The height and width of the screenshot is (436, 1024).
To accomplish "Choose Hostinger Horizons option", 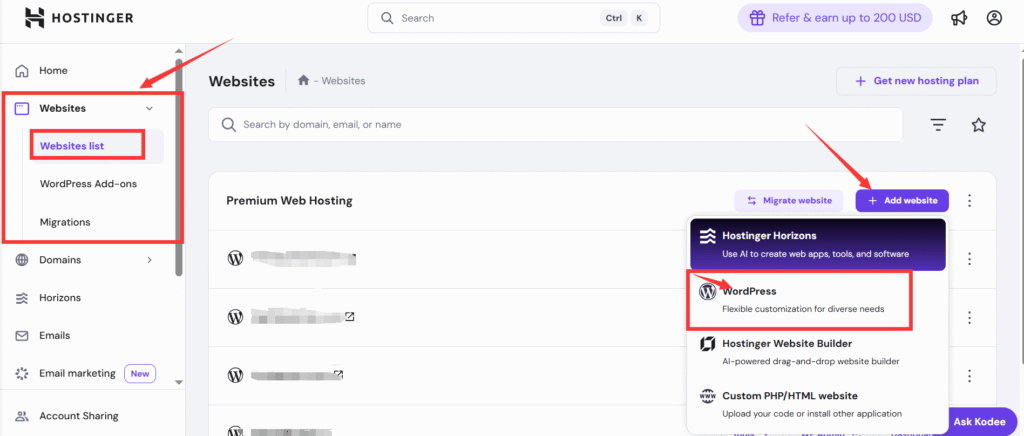I will tap(799, 244).
